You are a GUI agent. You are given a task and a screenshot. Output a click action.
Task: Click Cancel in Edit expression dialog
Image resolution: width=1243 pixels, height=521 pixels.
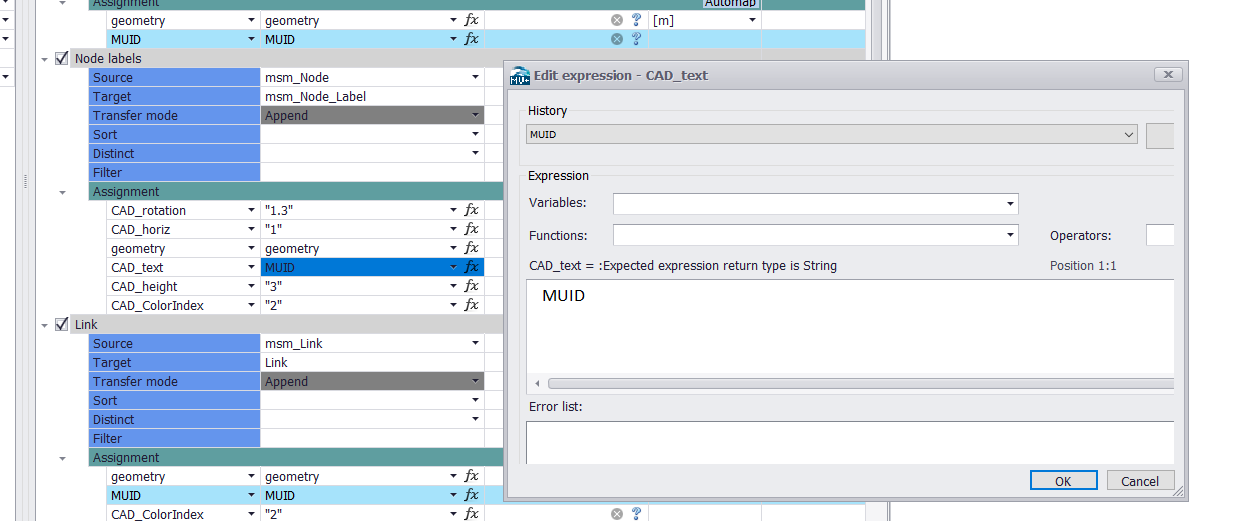pyautogui.click(x=1140, y=481)
